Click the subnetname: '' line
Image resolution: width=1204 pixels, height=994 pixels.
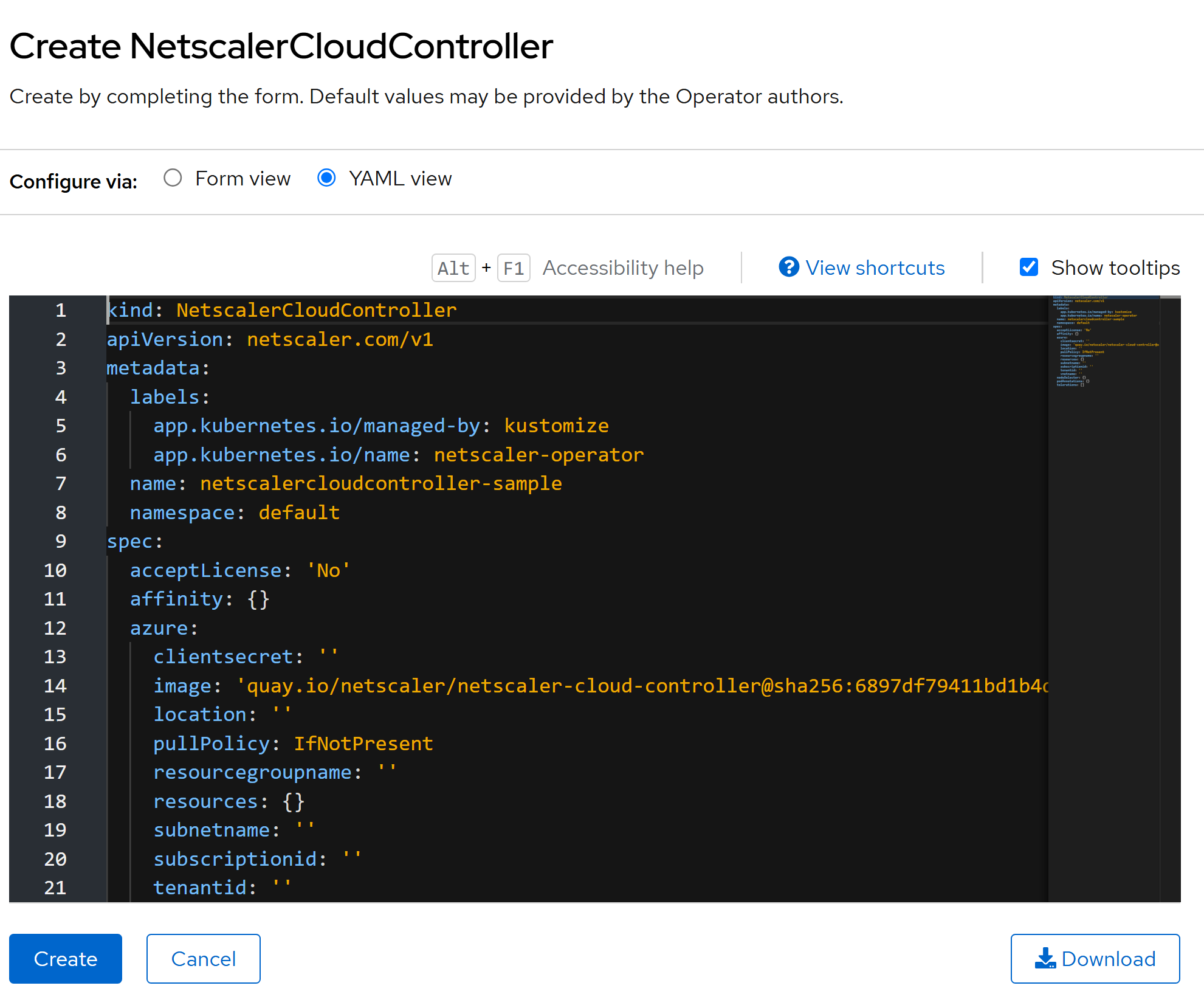[x=235, y=830]
